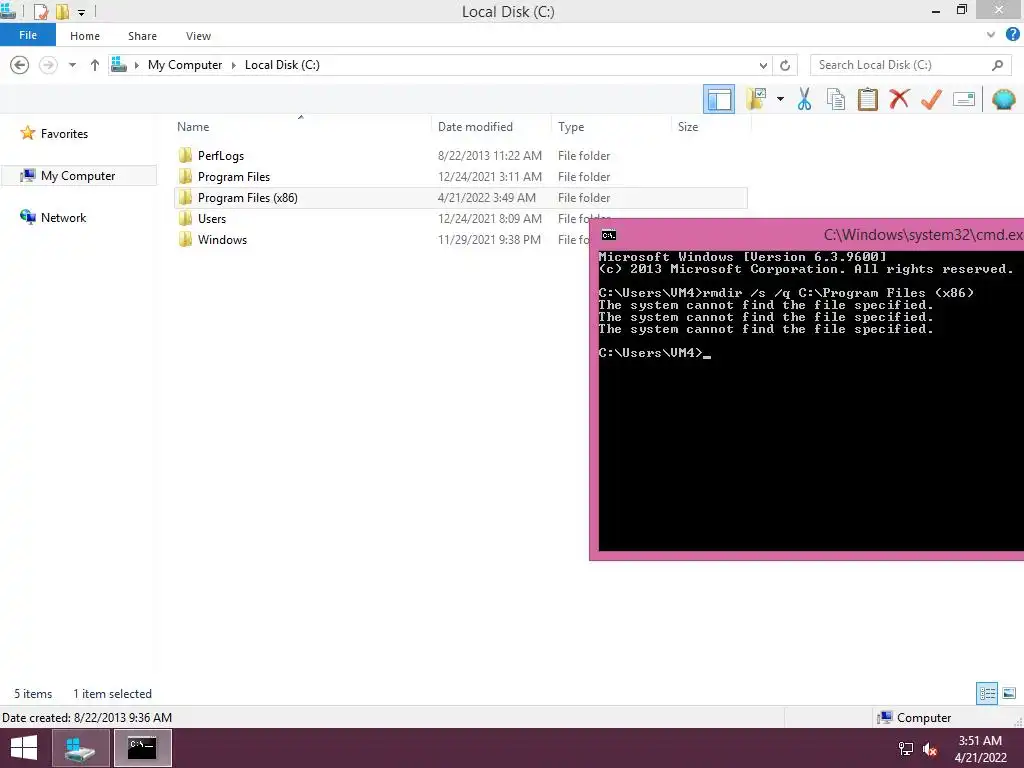Open the Start button on taskbar
This screenshot has width=1024, height=768.
[24, 748]
